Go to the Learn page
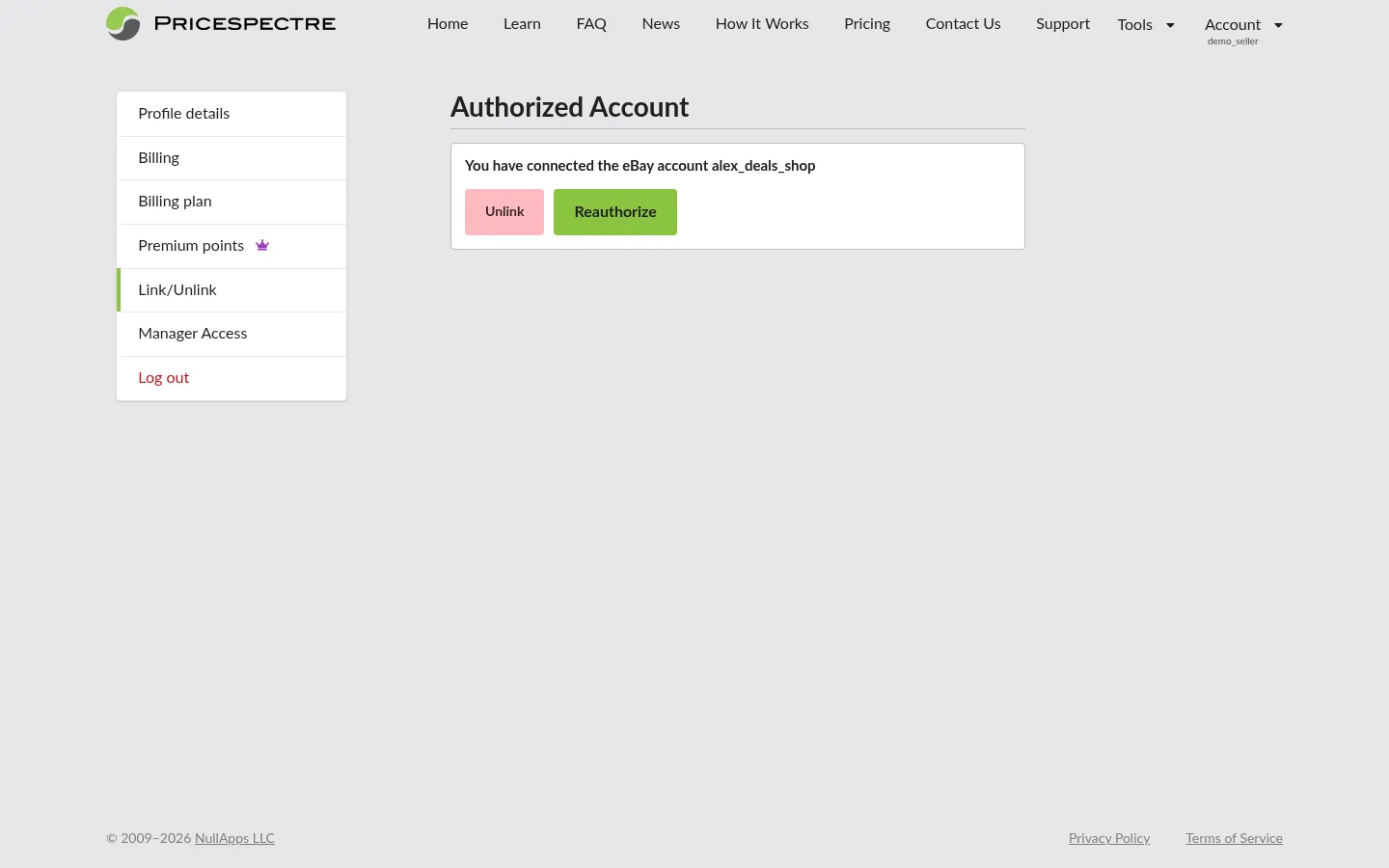The image size is (1389, 868). (522, 24)
